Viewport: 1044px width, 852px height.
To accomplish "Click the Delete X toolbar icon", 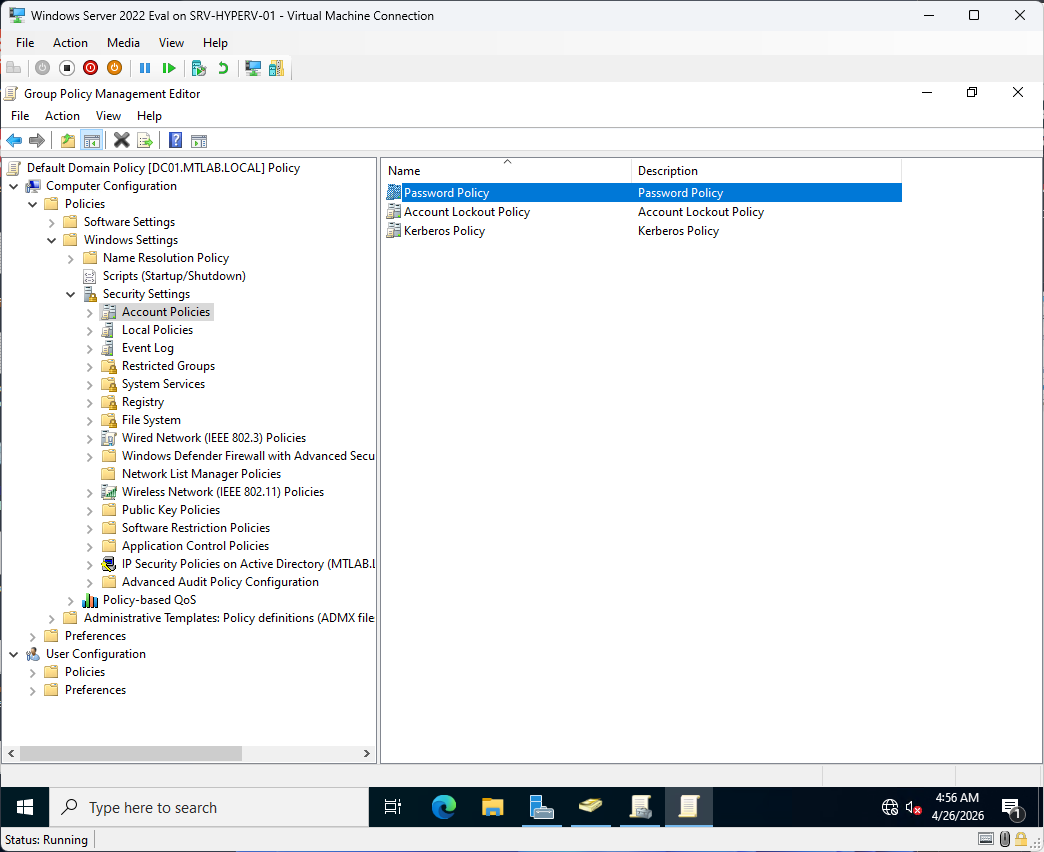I will tap(121, 140).
